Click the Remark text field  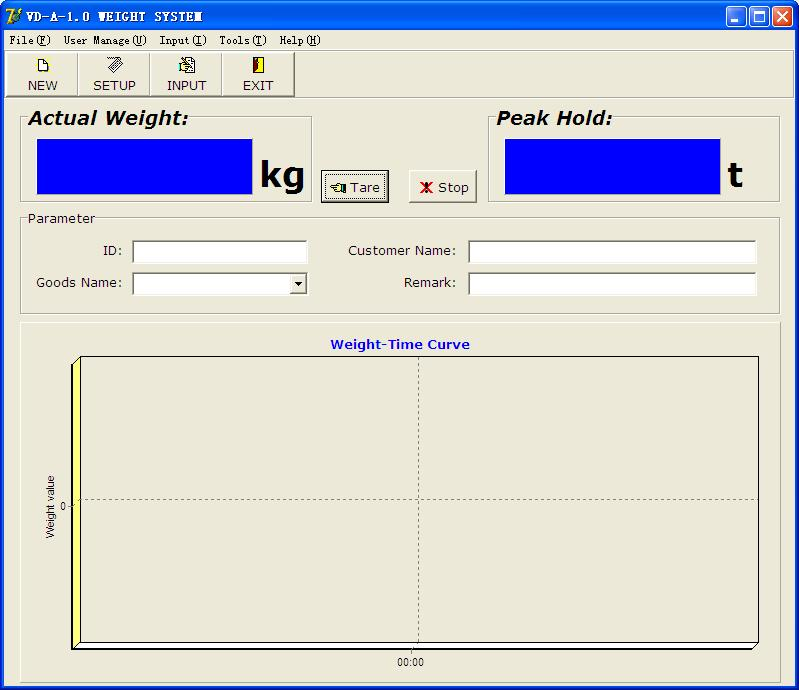pos(612,284)
